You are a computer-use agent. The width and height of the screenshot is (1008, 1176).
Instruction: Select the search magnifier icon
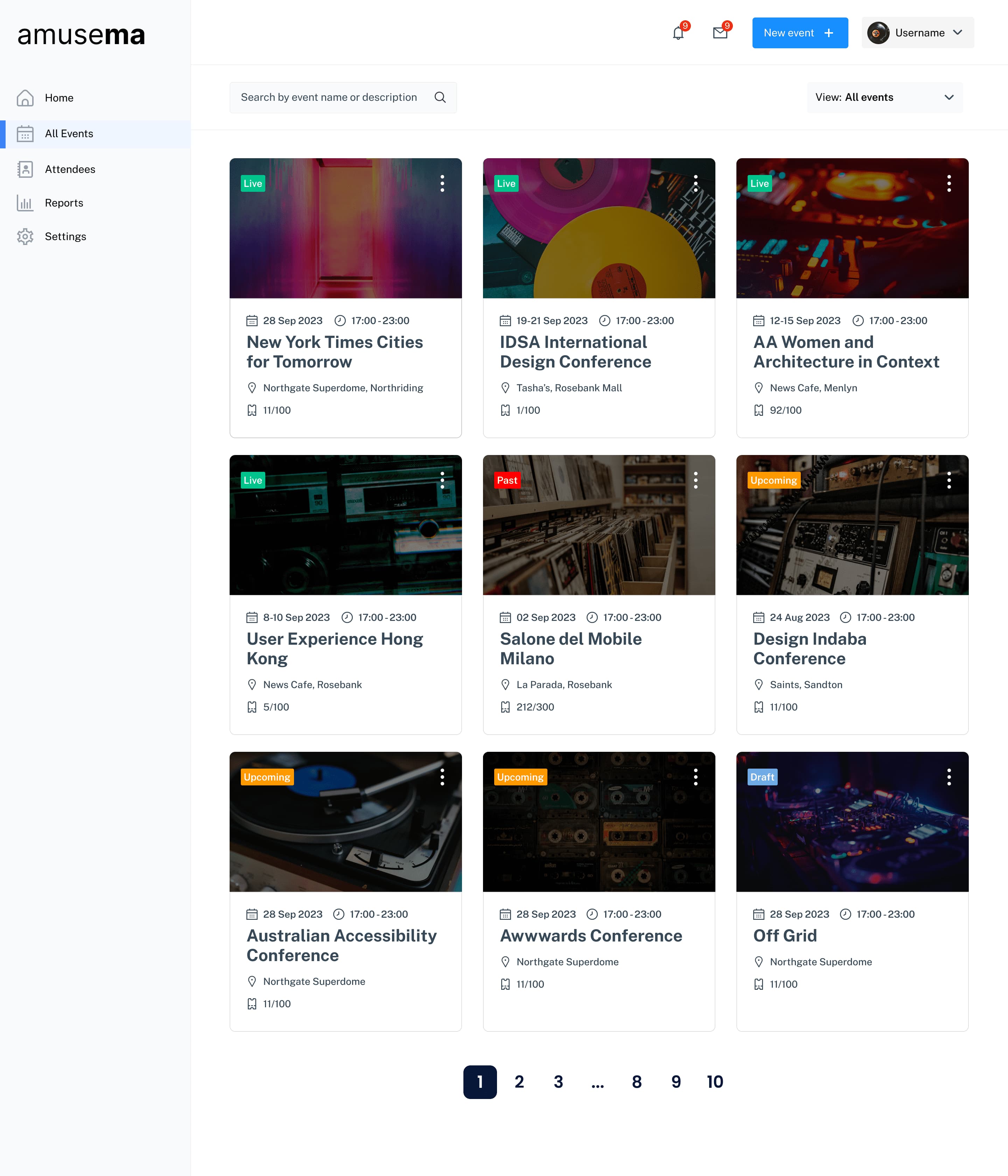coord(440,97)
